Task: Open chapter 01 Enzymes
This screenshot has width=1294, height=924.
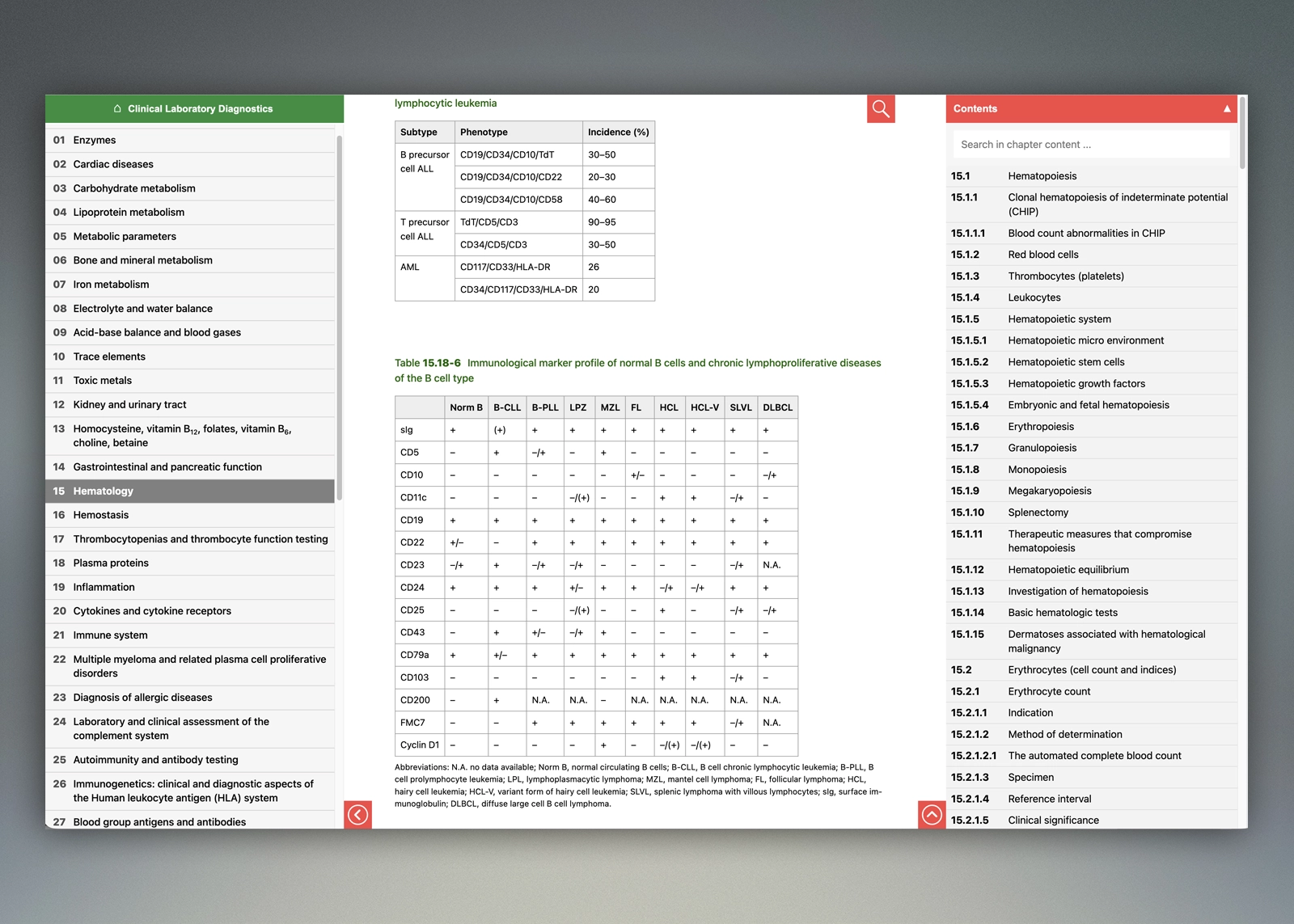Action: tap(95, 141)
